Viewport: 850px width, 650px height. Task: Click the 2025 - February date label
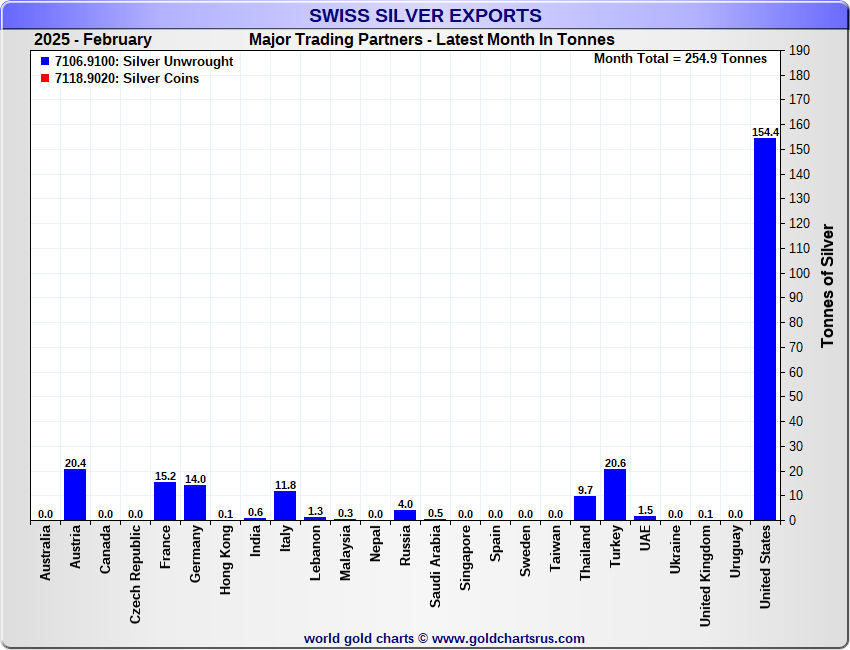[x=93, y=40]
